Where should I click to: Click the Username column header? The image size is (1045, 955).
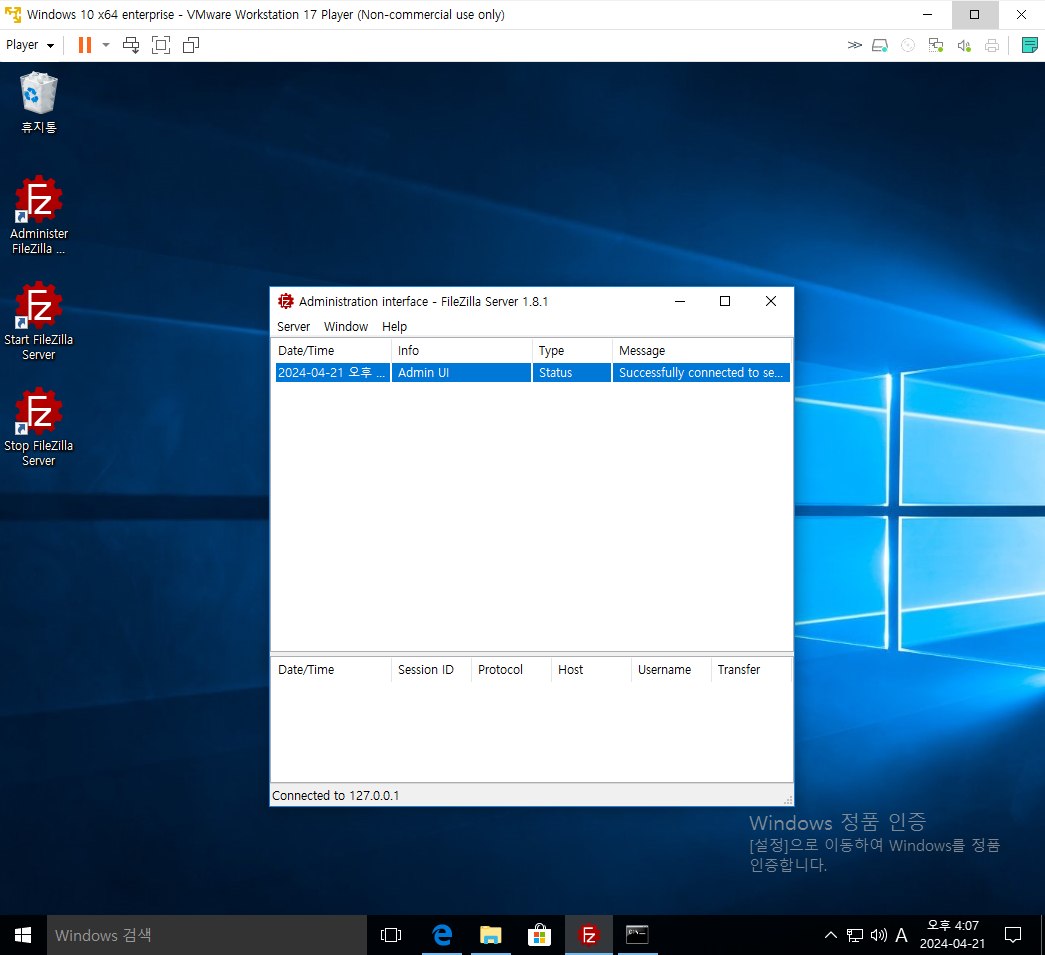pyautogui.click(x=671, y=670)
